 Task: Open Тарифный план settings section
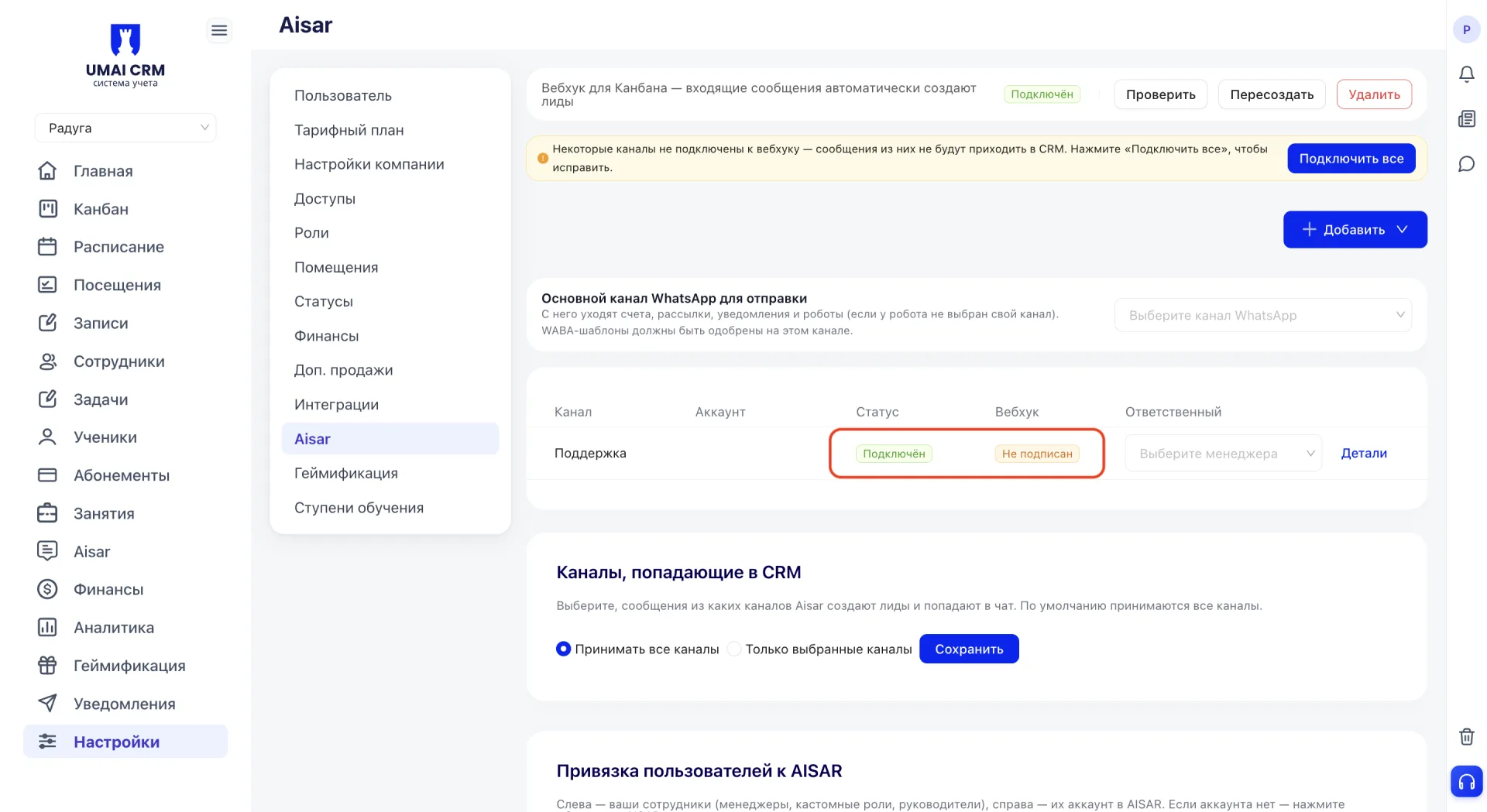[x=349, y=130]
